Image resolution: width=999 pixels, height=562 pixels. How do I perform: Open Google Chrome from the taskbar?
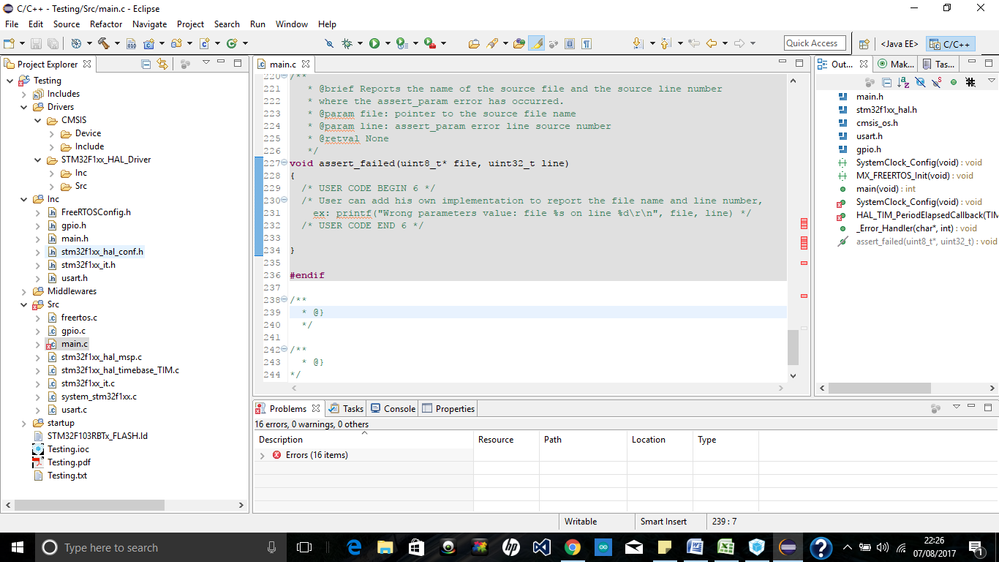click(x=572, y=547)
